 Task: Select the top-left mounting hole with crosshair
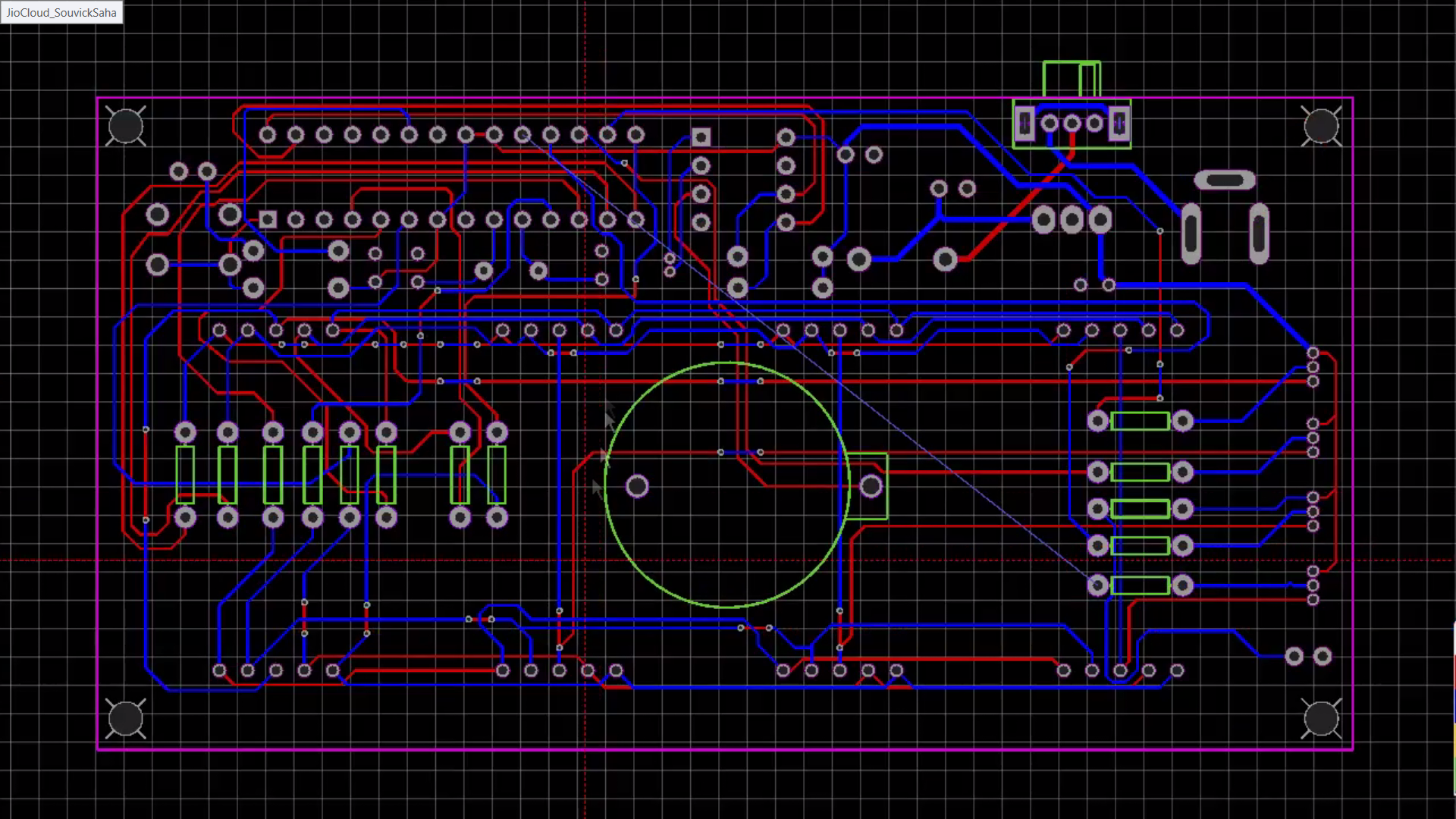126,127
